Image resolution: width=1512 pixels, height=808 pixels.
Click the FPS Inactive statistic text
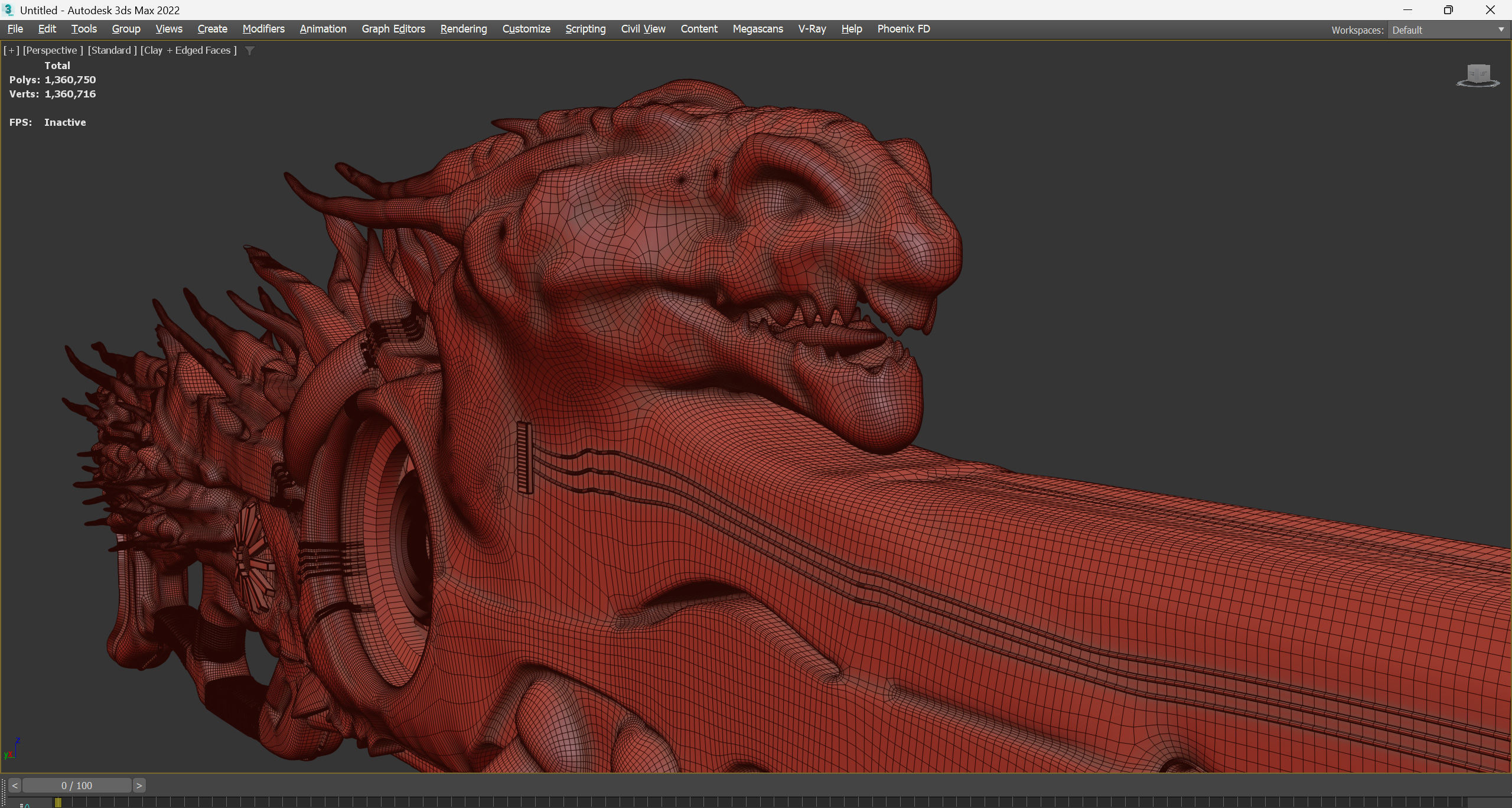click(47, 122)
